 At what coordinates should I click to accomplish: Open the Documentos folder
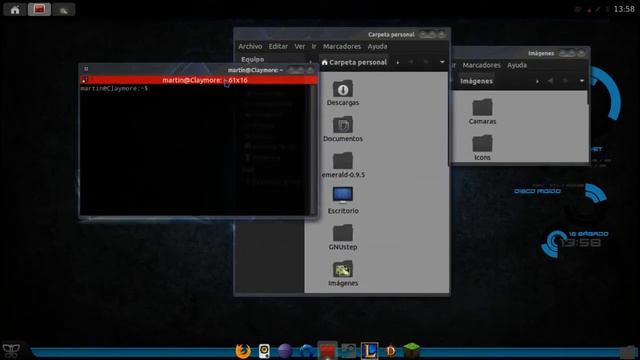pyautogui.click(x=343, y=129)
